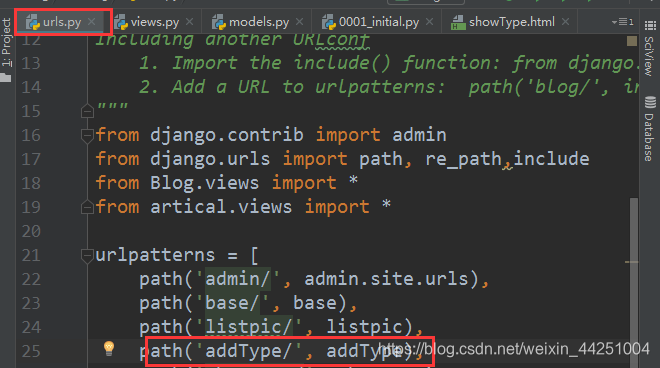Image resolution: width=660 pixels, height=368 pixels.
Task: Click line number 22 in the gutter
Action: tap(31, 279)
